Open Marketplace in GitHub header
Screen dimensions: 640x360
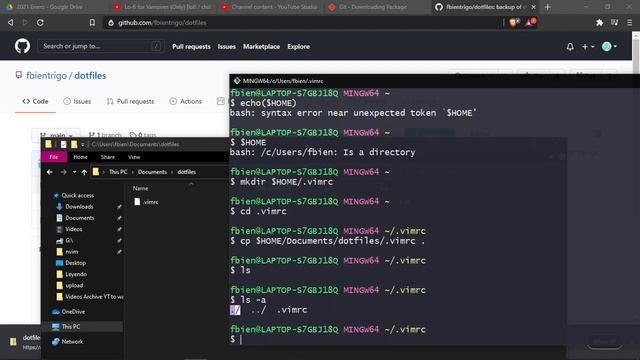coord(261,47)
